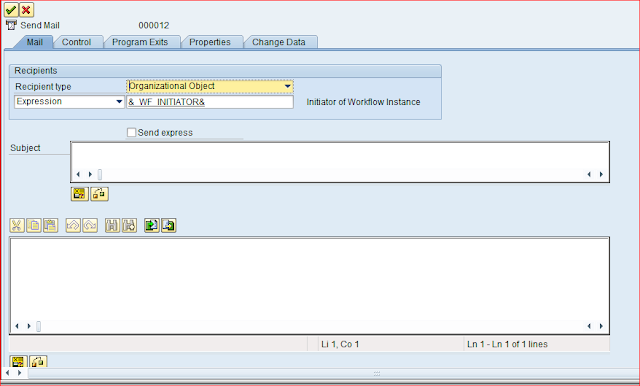Subject field scroll-right arrow at the left end
Screen dimensions: 640x386
pyautogui.click(x=90, y=175)
